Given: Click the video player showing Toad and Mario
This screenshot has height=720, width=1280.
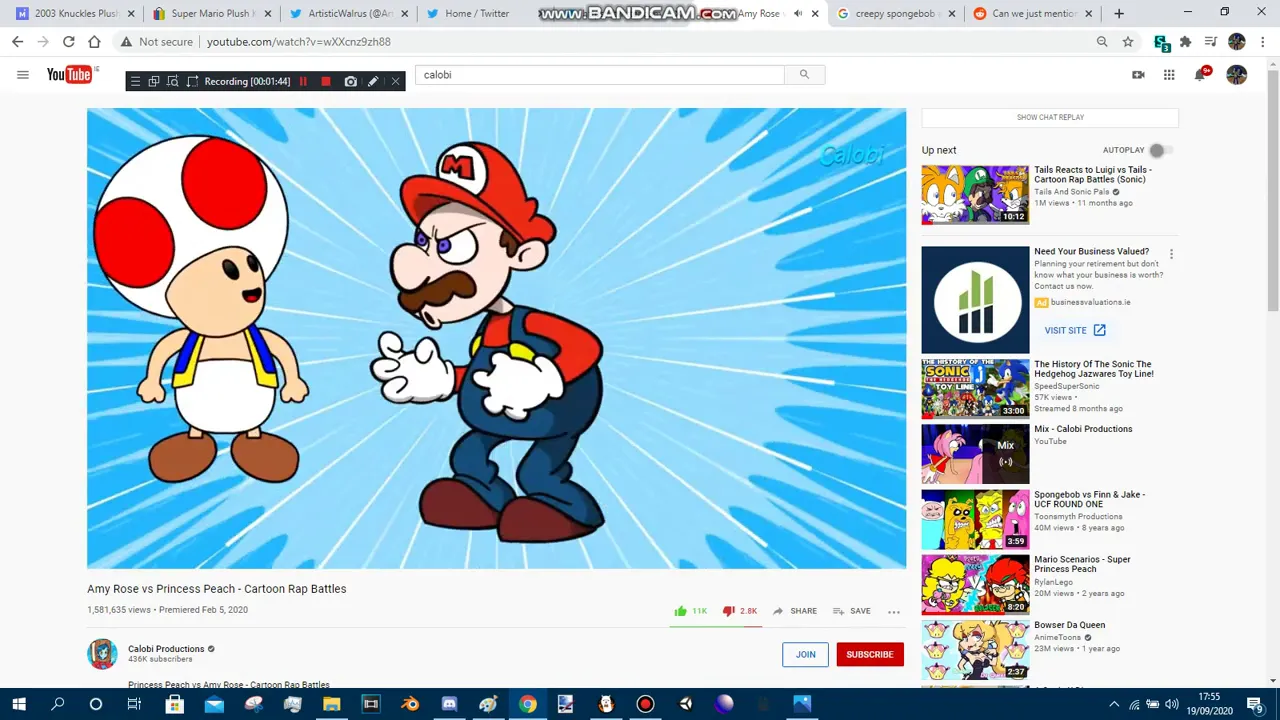Looking at the screenshot, I should [496, 338].
